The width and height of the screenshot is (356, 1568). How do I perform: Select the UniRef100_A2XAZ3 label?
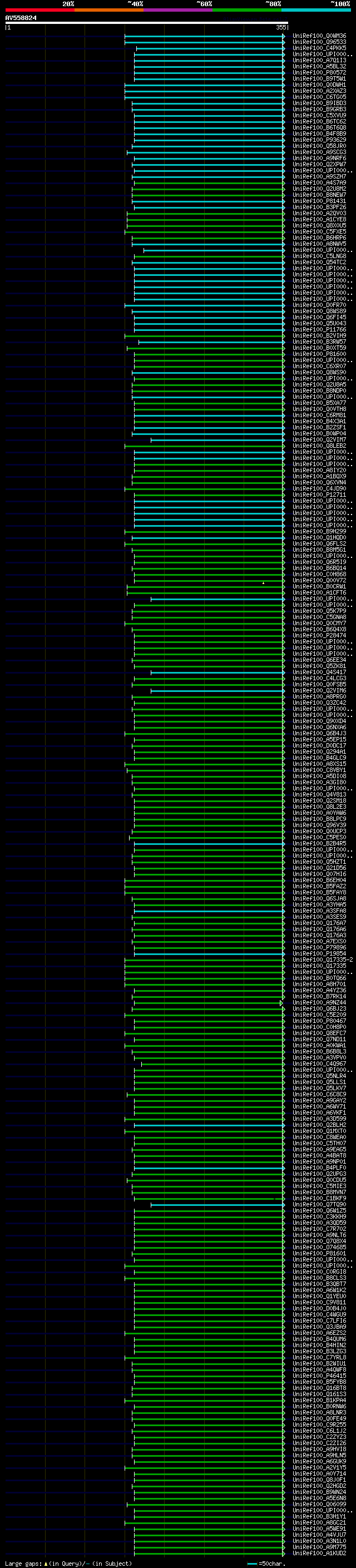point(319,91)
